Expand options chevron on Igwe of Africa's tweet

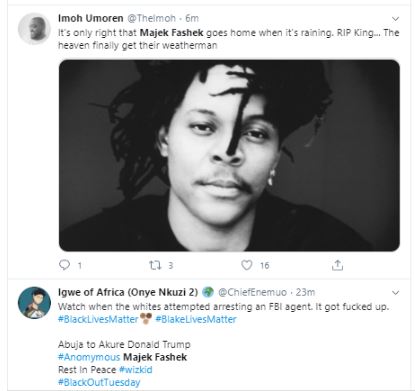coord(395,293)
